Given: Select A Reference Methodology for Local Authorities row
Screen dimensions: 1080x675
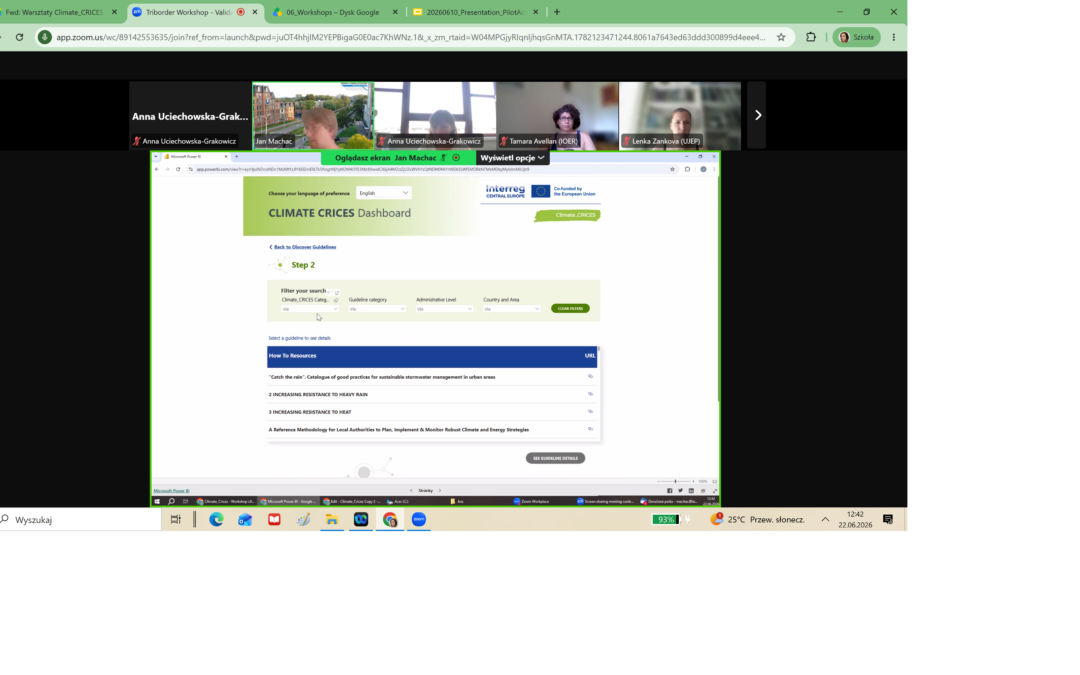Looking at the screenshot, I should (432, 430).
